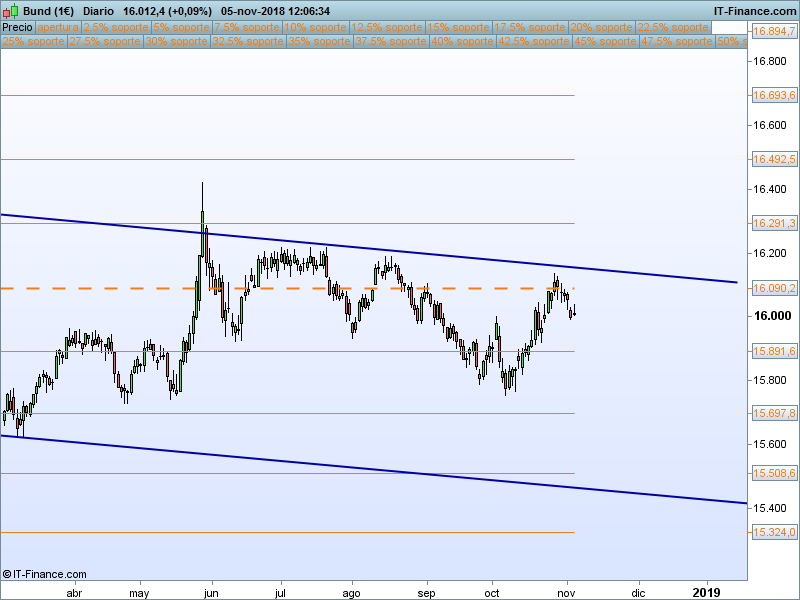Click the 27.5% soporte legend label
Screen dimensions: 800x600
pyautogui.click(x=105, y=41)
